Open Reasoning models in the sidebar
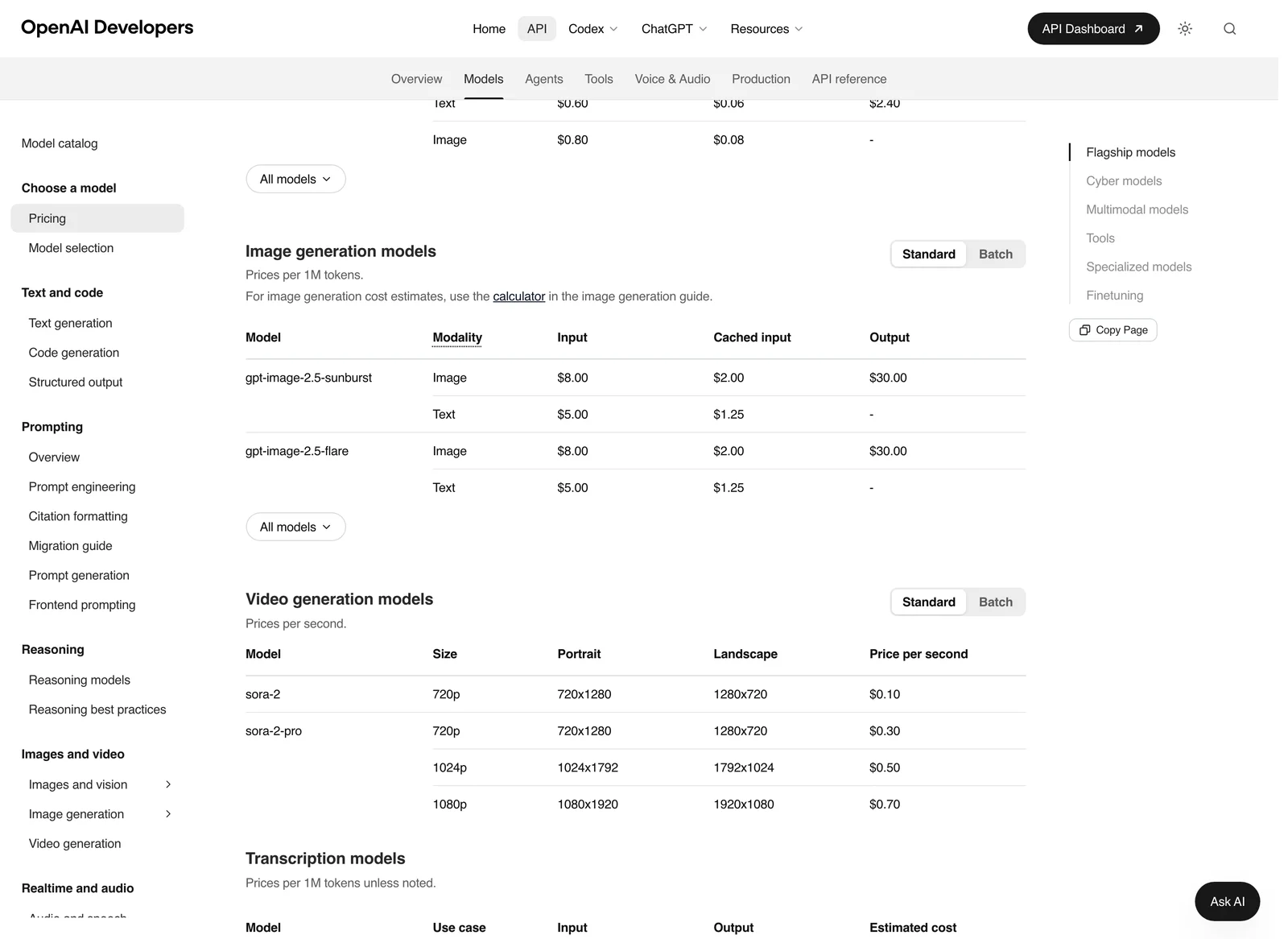 80,680
